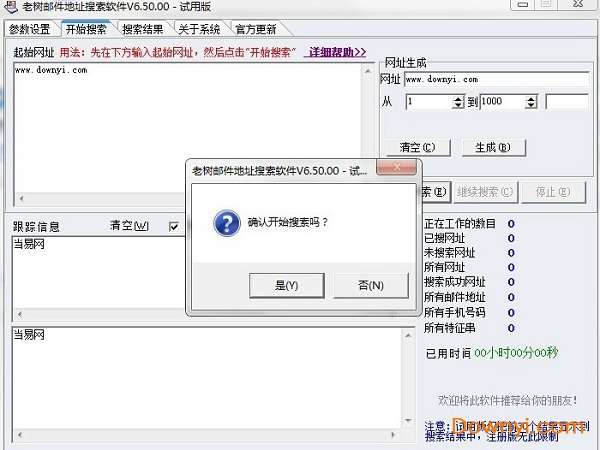
Task: Click the 生成(B) generate button
Action: [493, 147]
